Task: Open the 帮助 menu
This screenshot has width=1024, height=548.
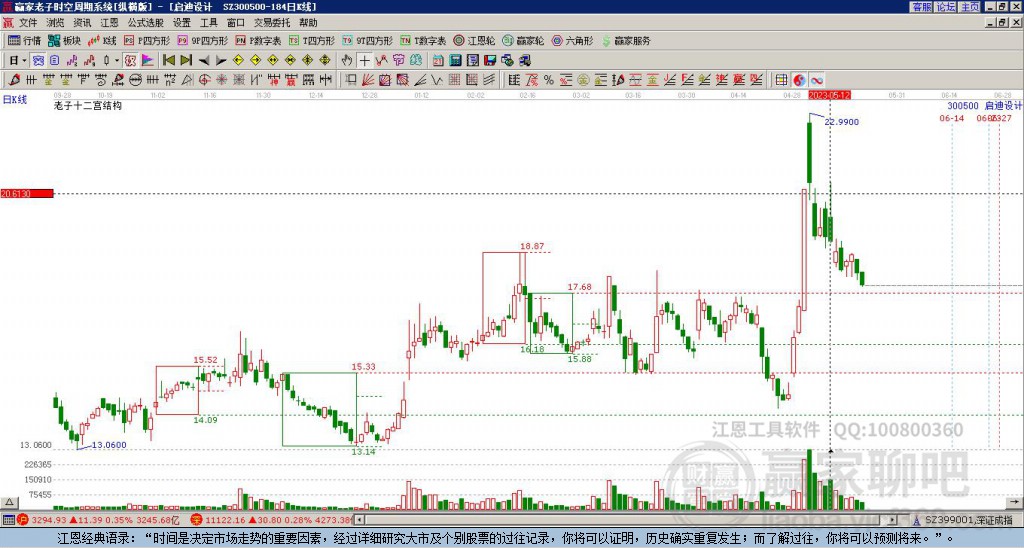Action: point(308,23)
